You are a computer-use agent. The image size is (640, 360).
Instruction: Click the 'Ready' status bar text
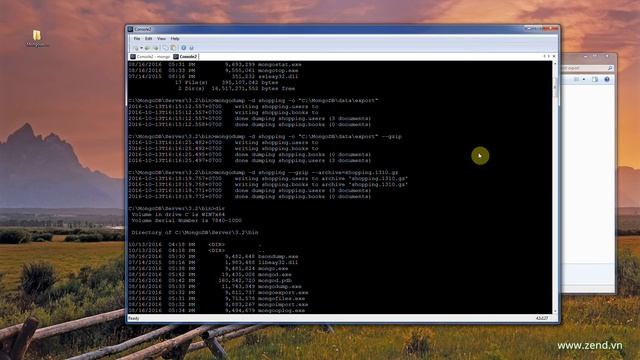coord(133,318)
